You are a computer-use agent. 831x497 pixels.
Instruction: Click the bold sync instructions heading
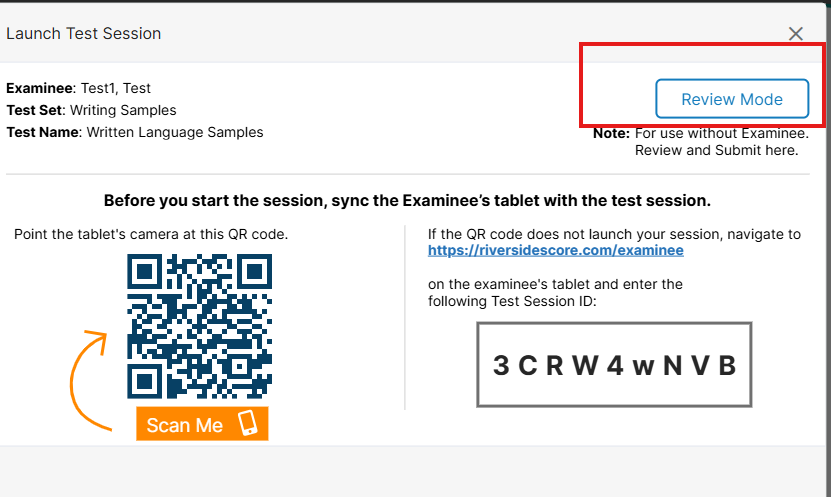pyautogui.click(x=407, y=200)
